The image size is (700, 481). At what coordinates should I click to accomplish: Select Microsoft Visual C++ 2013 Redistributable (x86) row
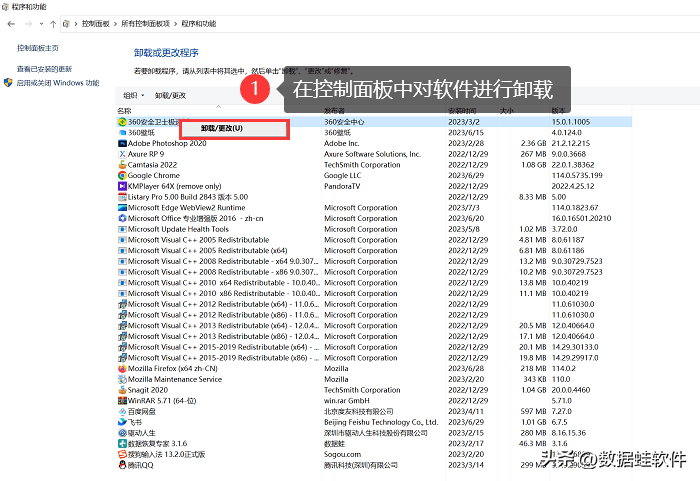coord(374,336)
